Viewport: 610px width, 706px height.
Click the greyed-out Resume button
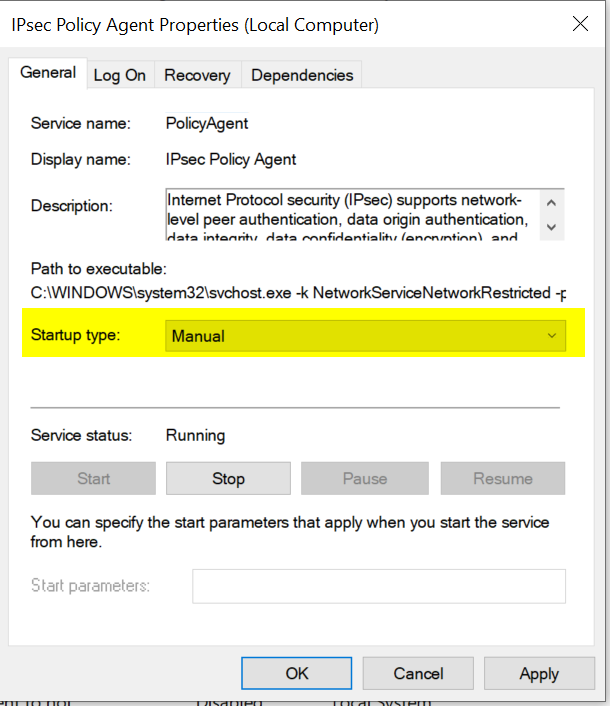(x=502, y=478)
